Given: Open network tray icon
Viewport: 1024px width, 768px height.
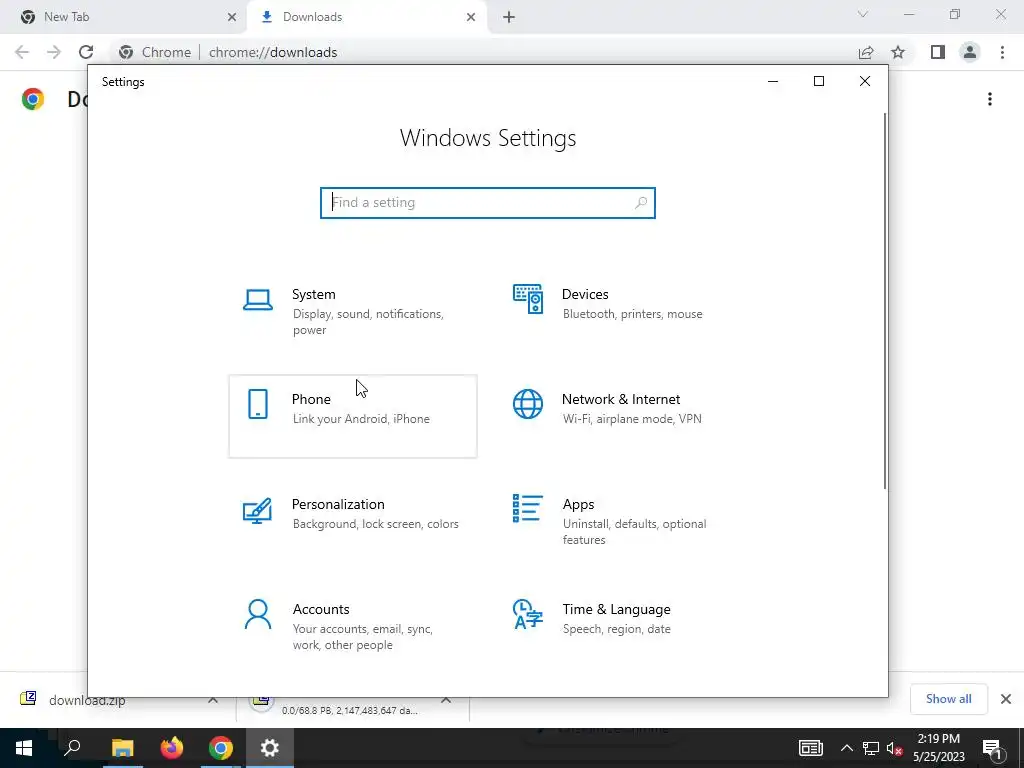Looking at the screenshot, I should 871,748.
